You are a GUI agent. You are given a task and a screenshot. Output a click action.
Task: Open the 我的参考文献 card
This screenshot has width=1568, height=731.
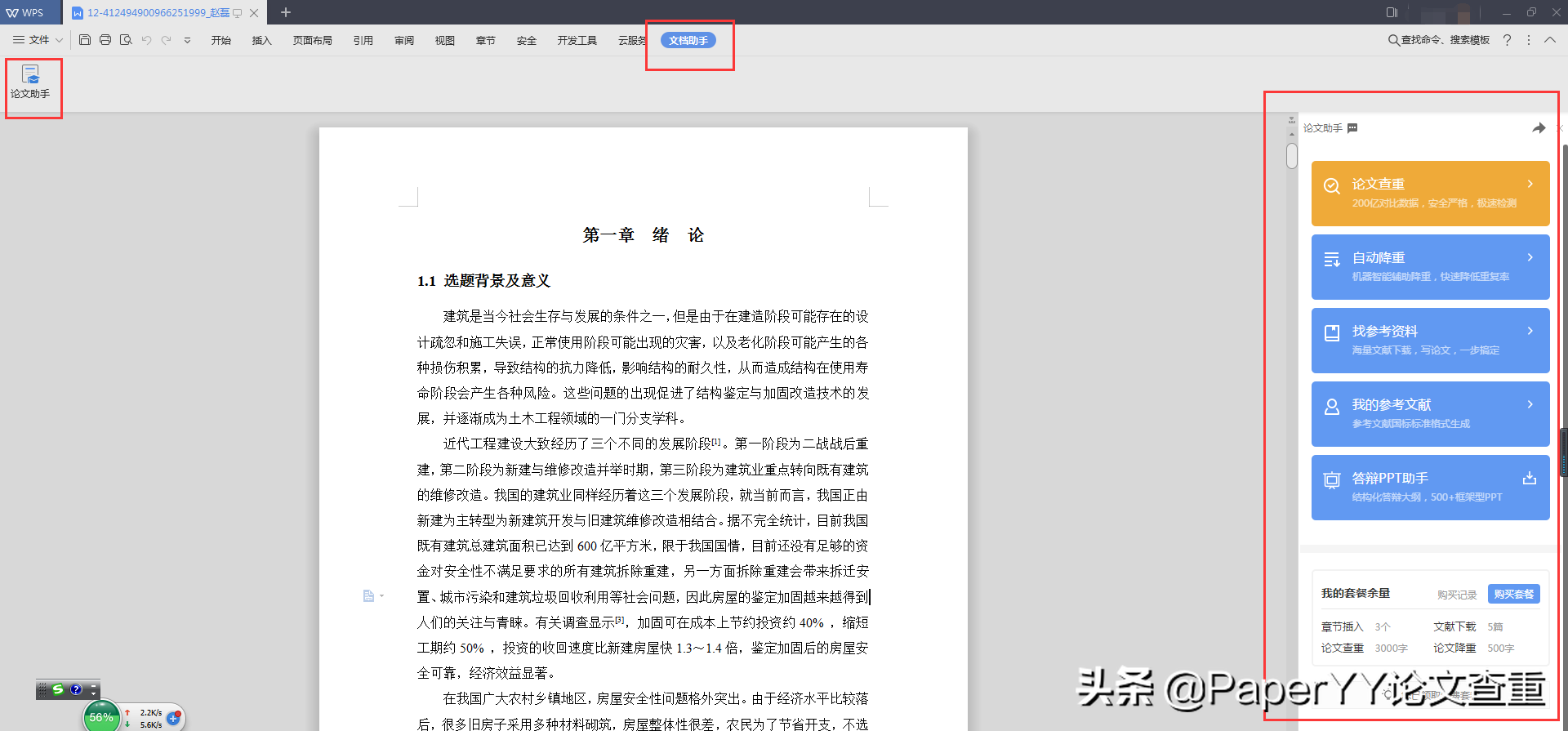1431,414
